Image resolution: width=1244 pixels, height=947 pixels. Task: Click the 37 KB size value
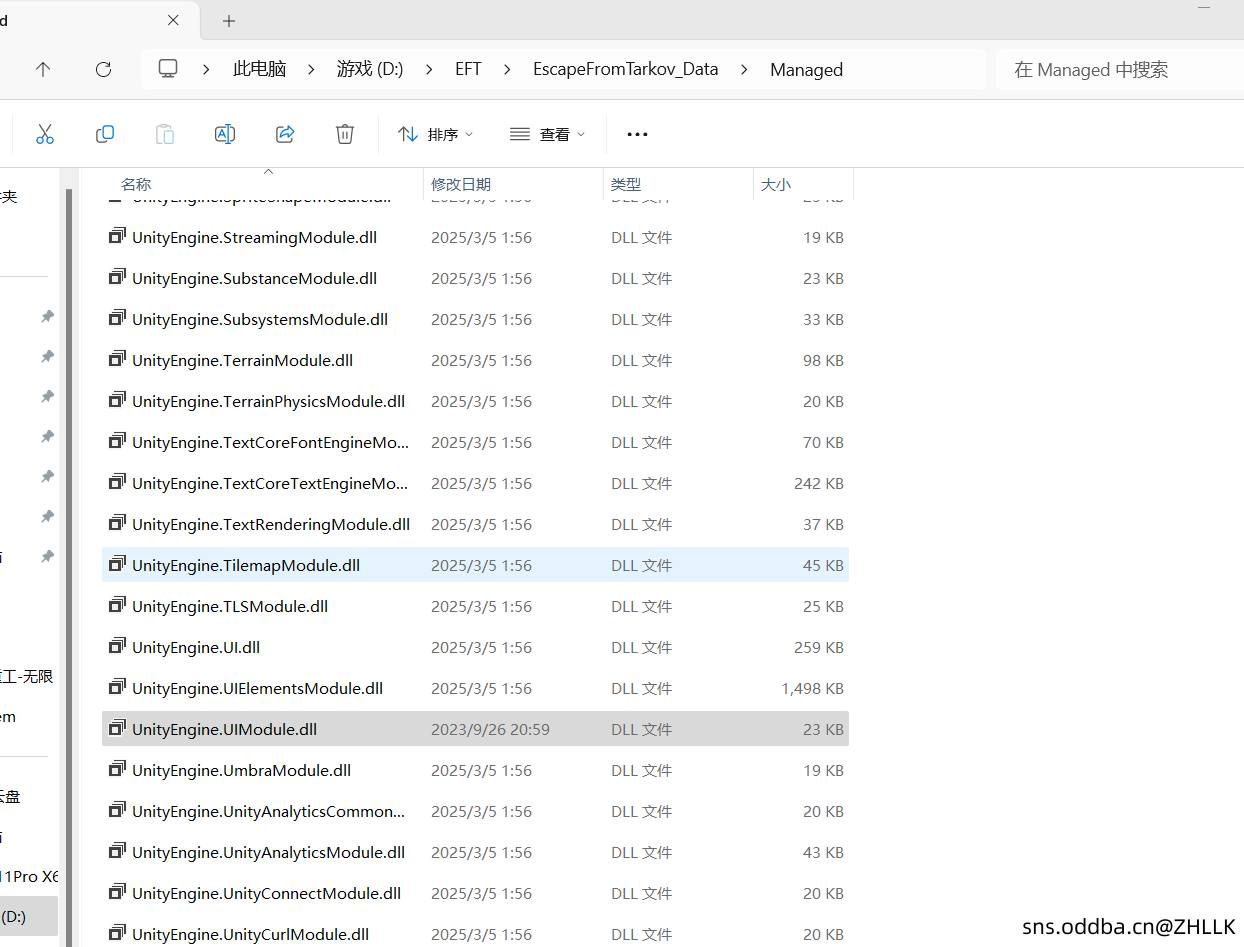point(823,524)
